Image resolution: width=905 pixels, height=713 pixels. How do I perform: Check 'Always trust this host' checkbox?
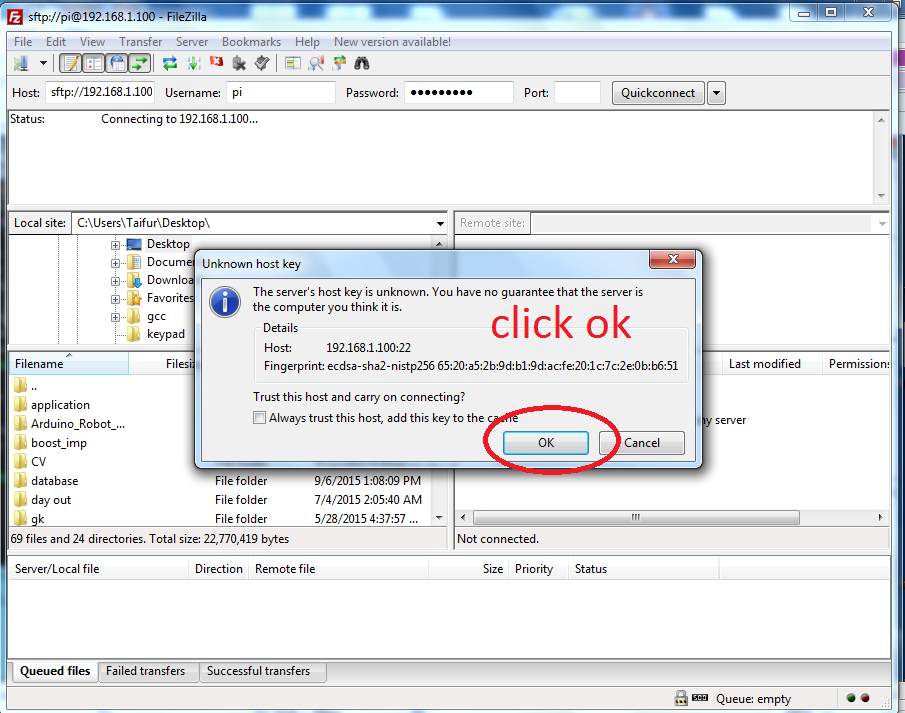(x=259, y=417)
